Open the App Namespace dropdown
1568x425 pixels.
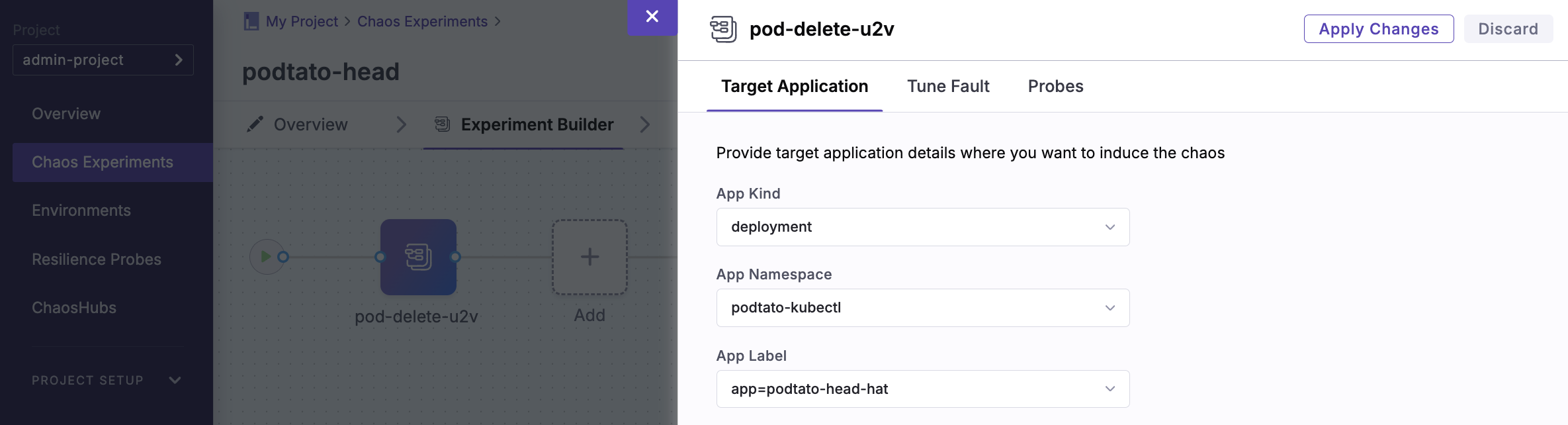tap(922, 308)
